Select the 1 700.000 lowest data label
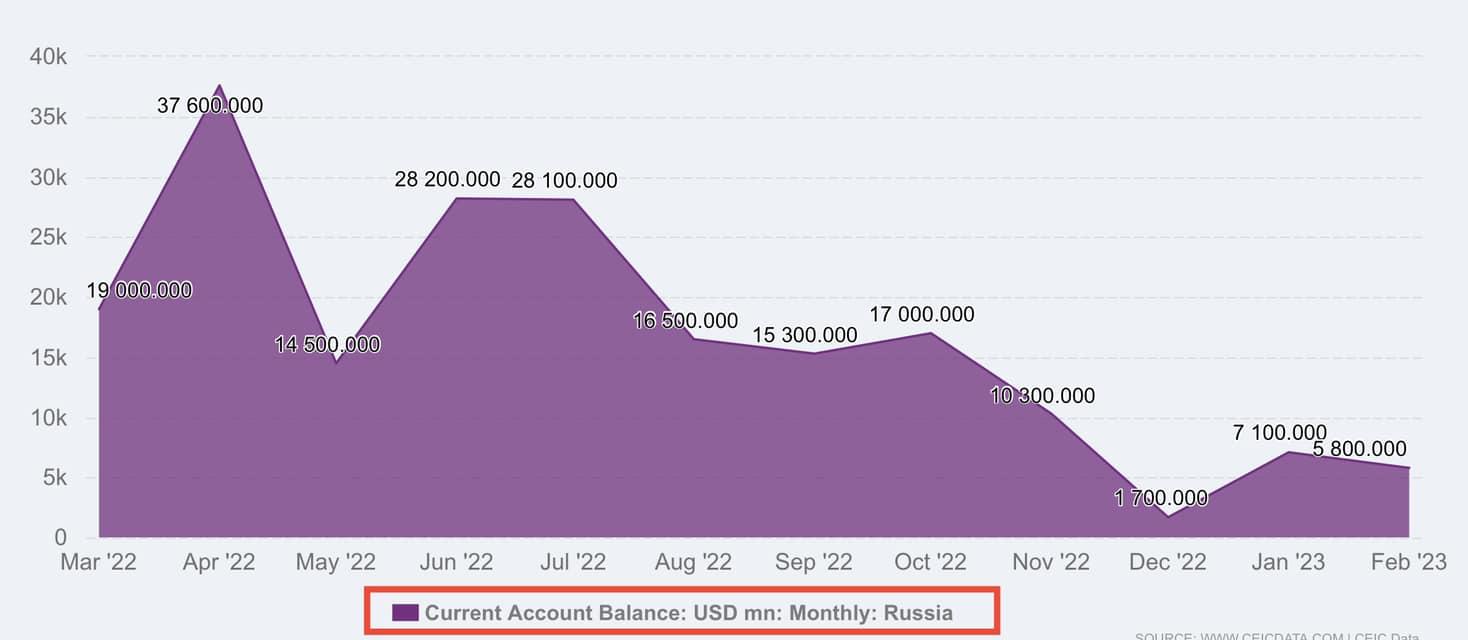 (x=1161, y=498)
